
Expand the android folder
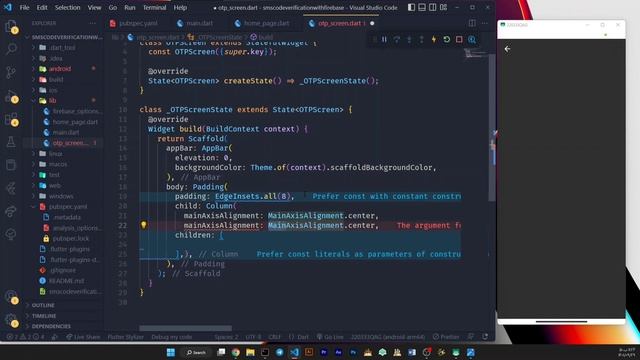(60, 69)
